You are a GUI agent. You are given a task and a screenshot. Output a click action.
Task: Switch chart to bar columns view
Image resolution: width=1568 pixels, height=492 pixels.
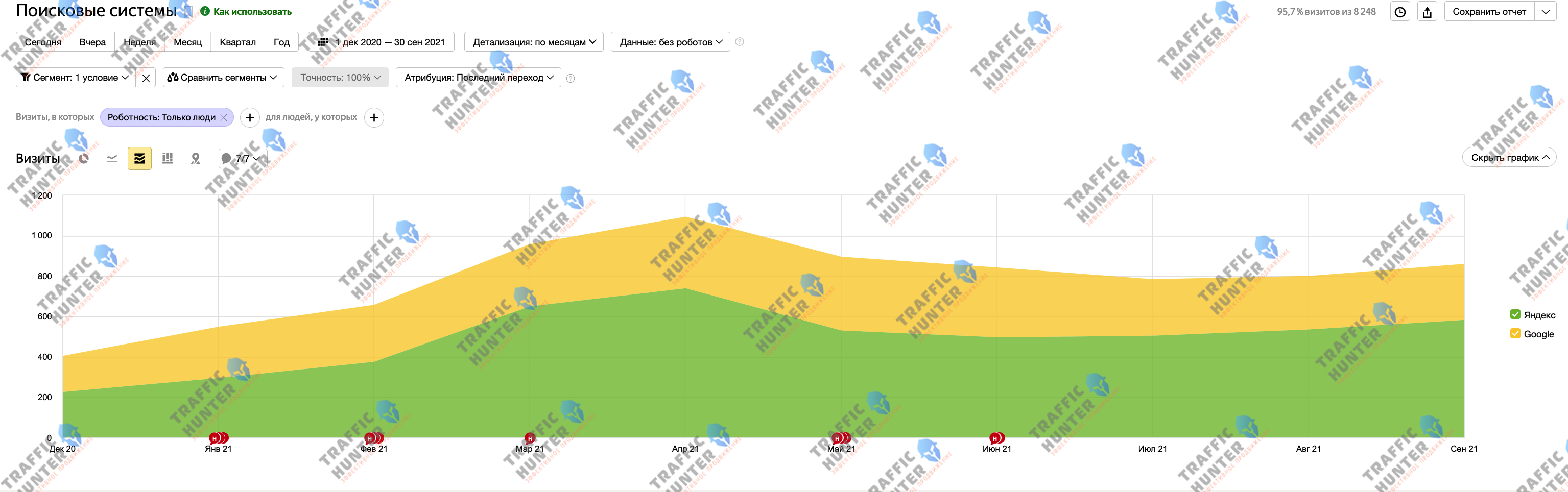[168, 158]
